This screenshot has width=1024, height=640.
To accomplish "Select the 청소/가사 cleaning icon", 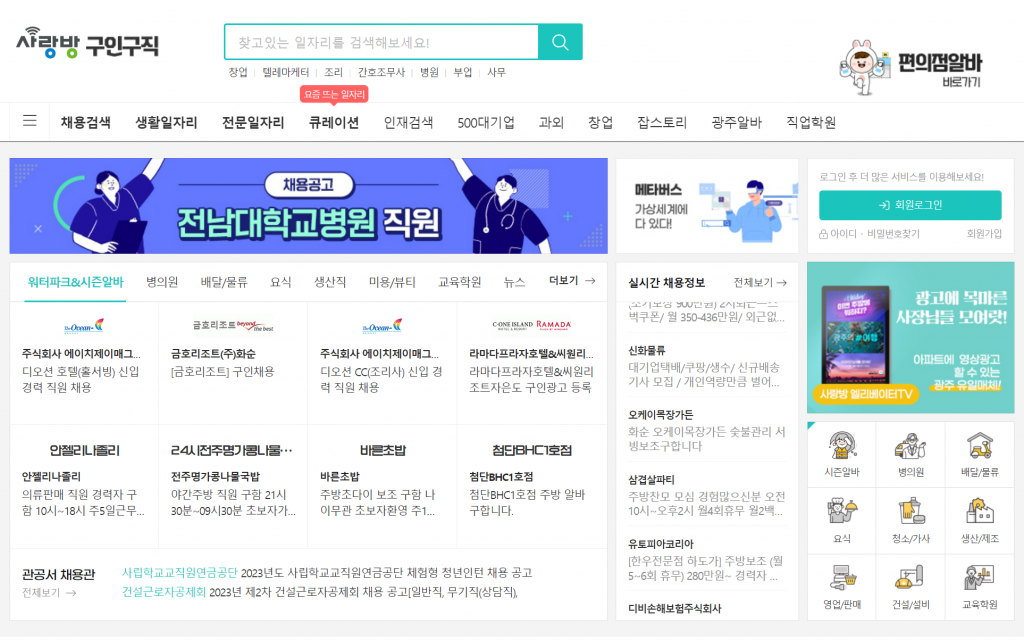I will click(910, 520).
